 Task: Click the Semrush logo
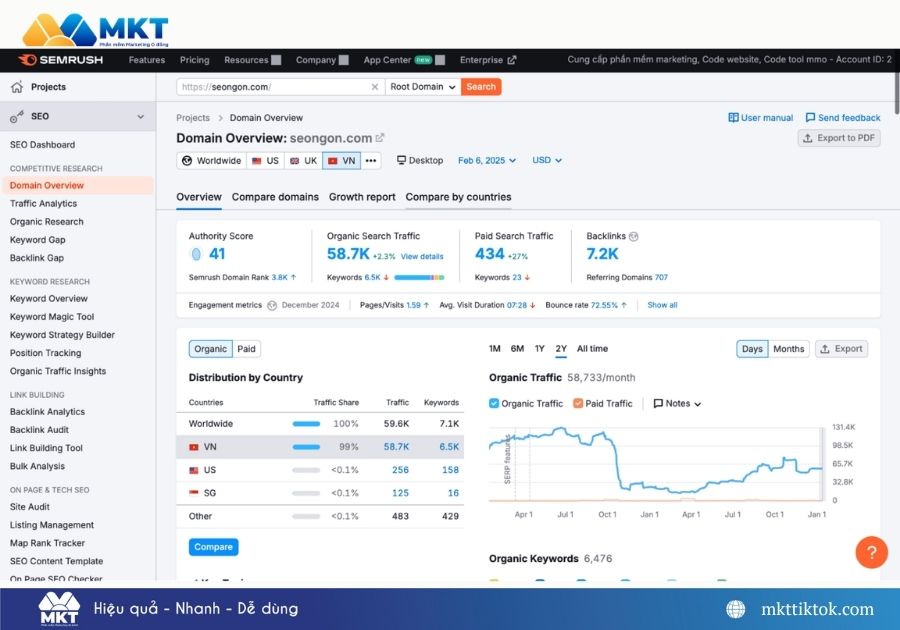click(x=60, y=60)
